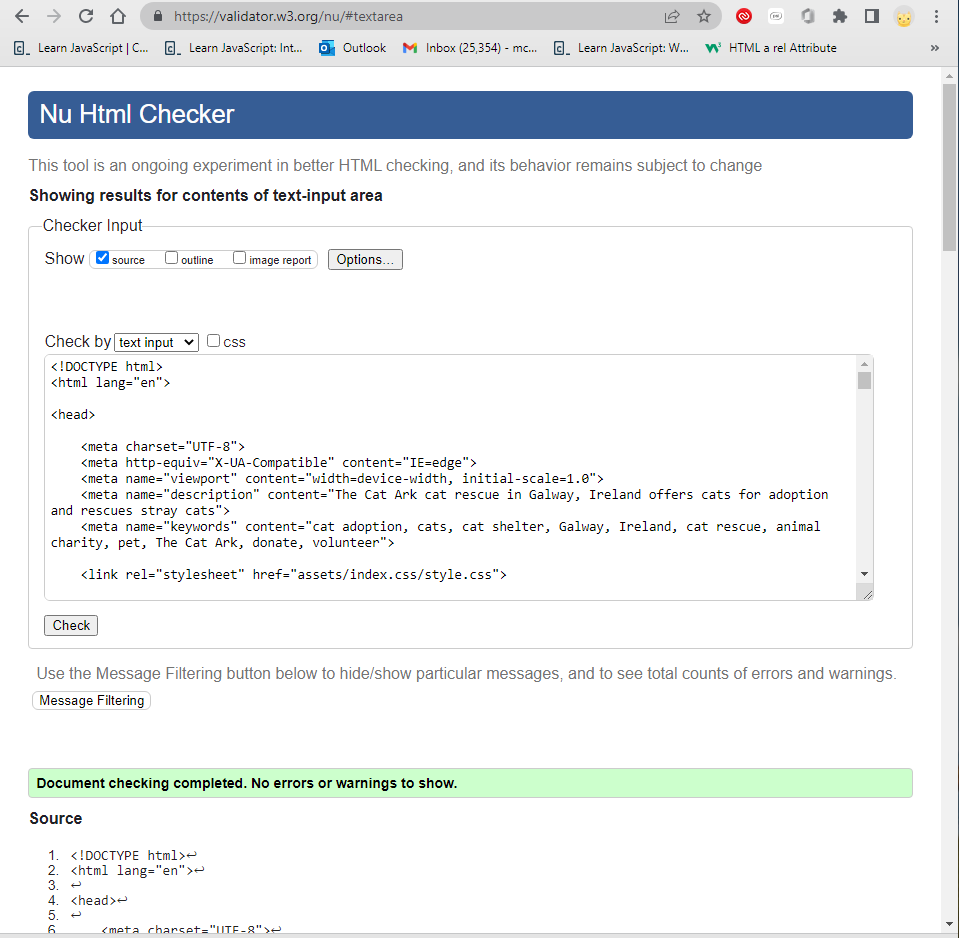Go back to the previous page
The image size is (959, 938).
point(22,17)
